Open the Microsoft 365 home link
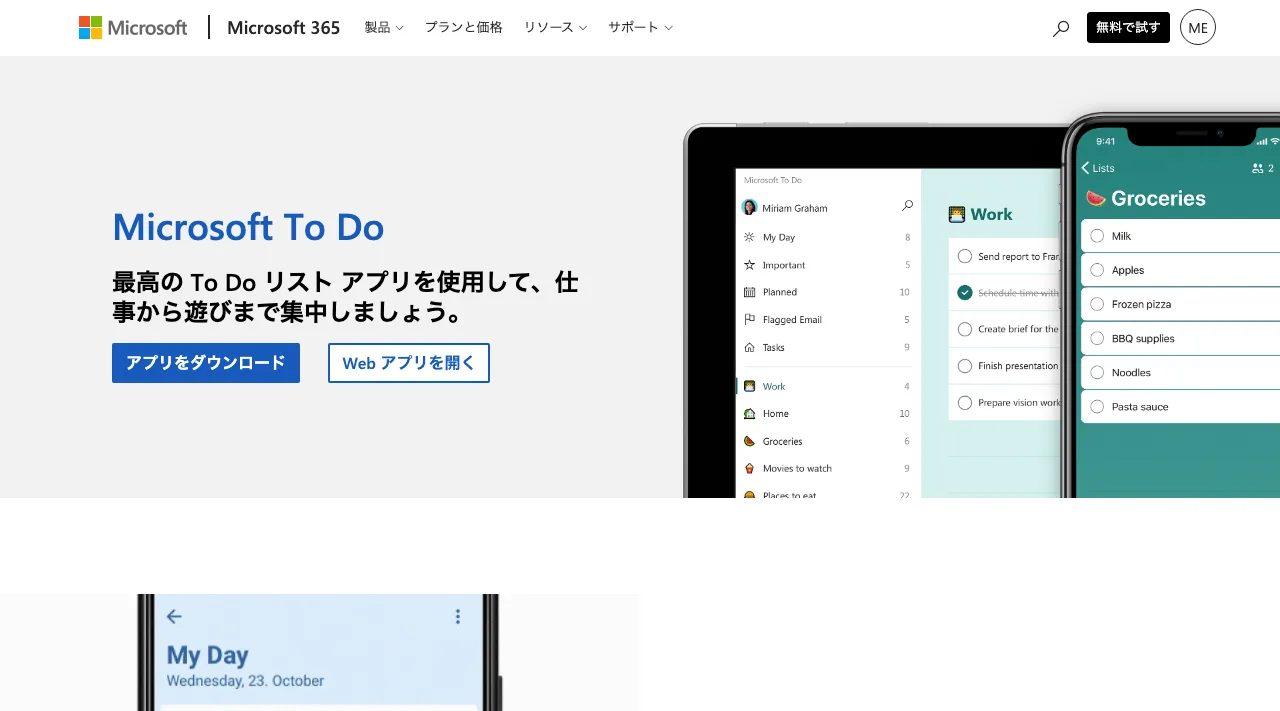This screenshot has width=1280, height=711. pos(283,28)
